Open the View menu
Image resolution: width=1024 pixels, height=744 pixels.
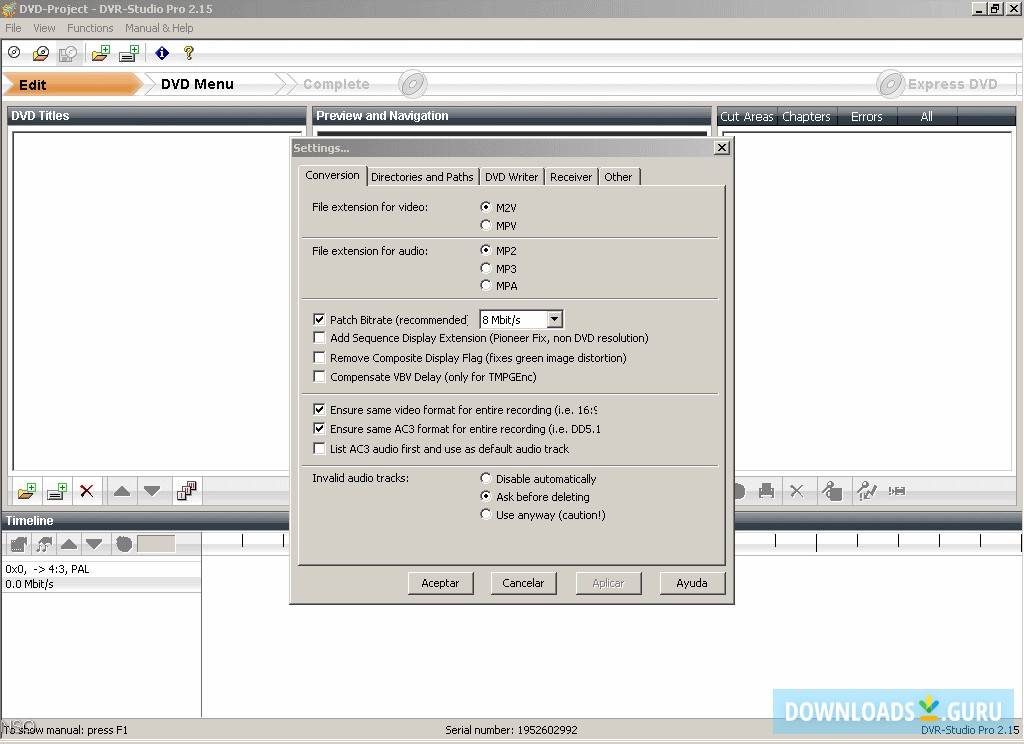(x=44, y=28)
